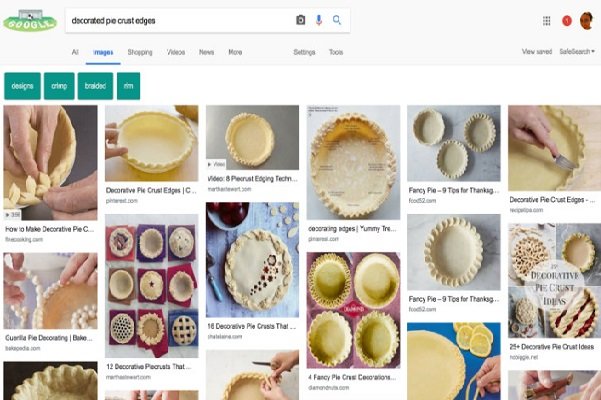The width and height of the screenshot is (601, 400).
Task: Open the '12 Decorative Piecrusts' grid thumbnail
Action: point(151,285)
